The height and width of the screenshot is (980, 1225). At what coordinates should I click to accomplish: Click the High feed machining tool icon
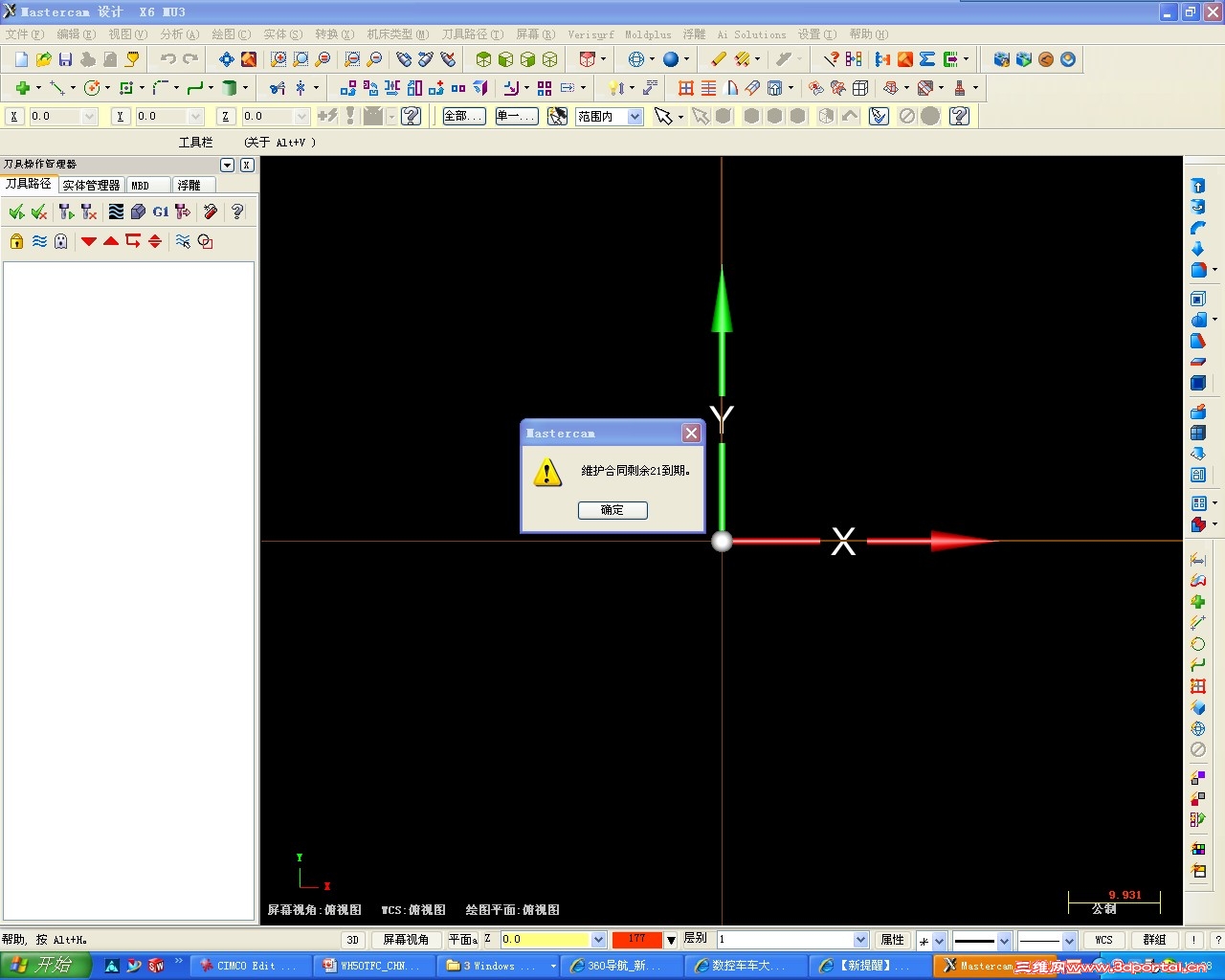pos(183,212)
